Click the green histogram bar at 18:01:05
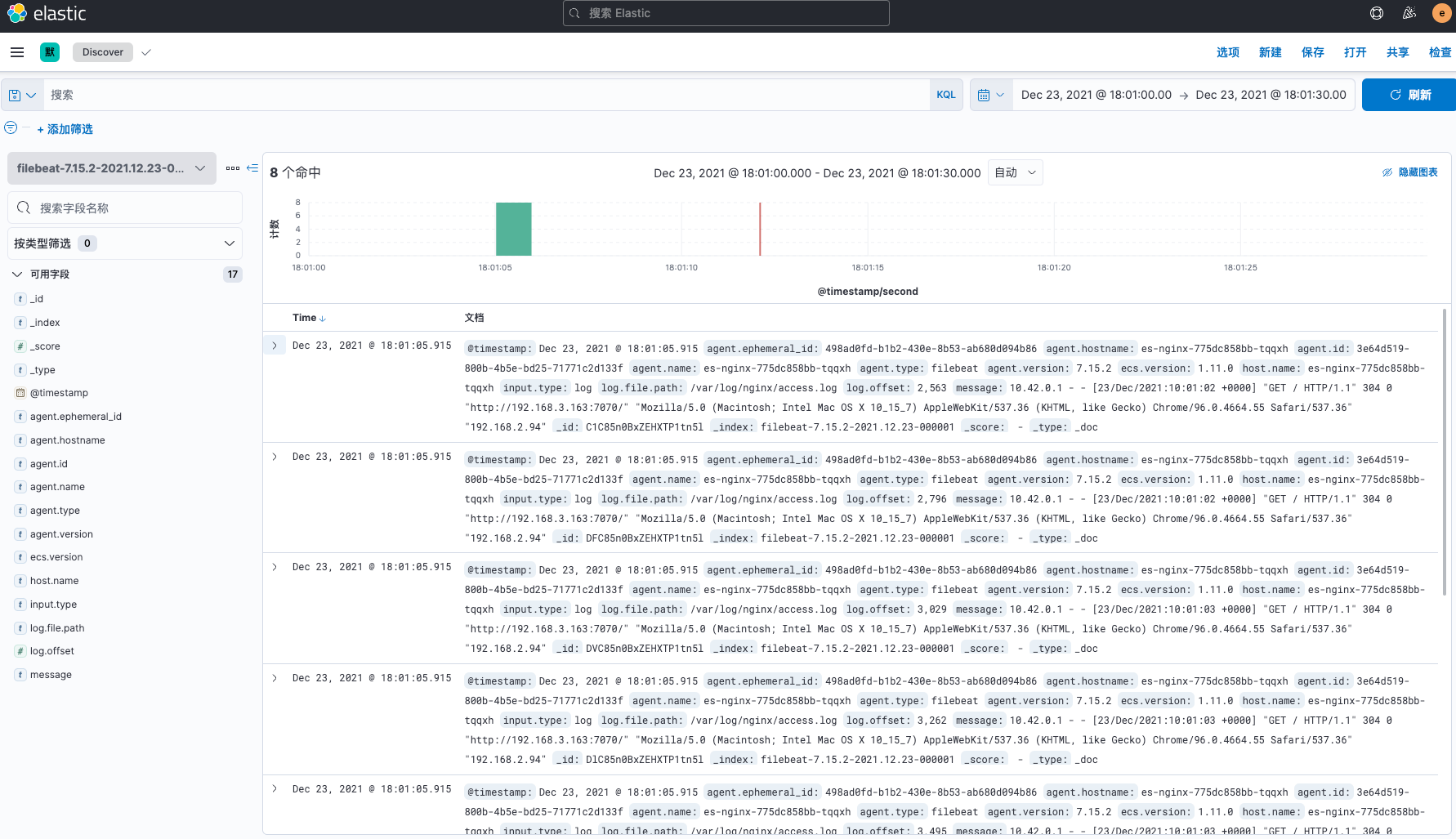Image resolution: width=1456 pixels, height=839 pixels. (514, 230)
